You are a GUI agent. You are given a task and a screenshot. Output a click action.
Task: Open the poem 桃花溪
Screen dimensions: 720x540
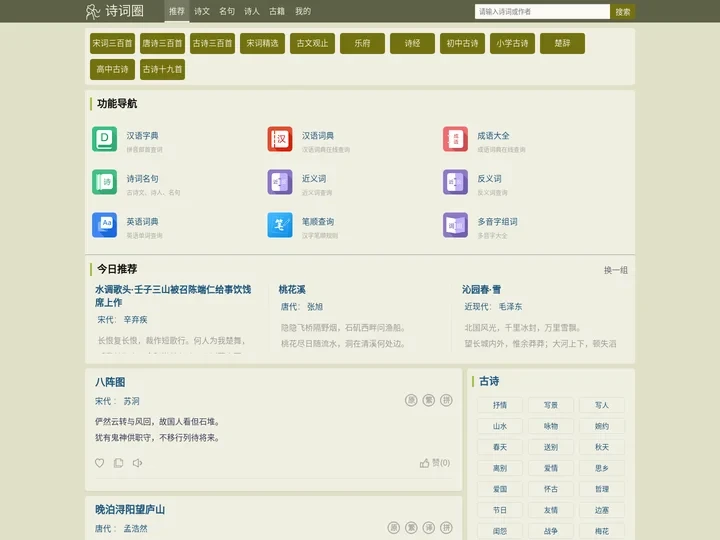click(292, 289)
